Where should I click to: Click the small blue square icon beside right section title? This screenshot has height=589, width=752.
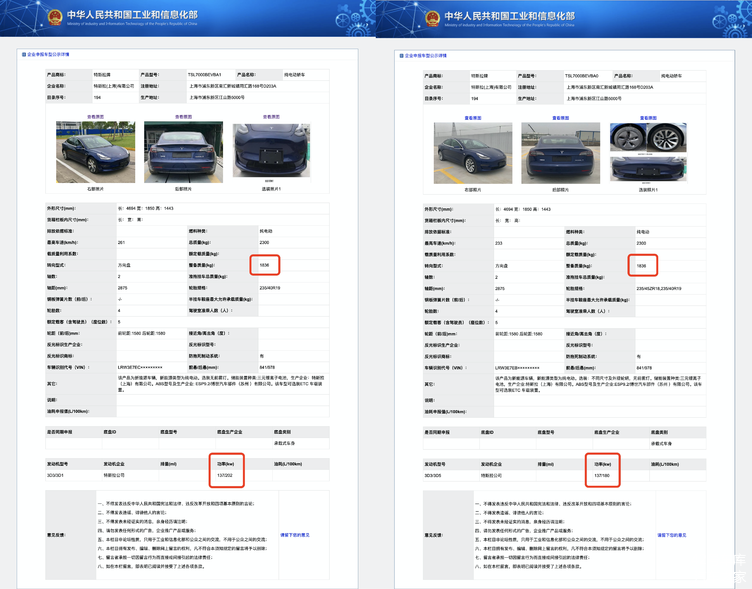pyautogui.click(x=400, y=54)
